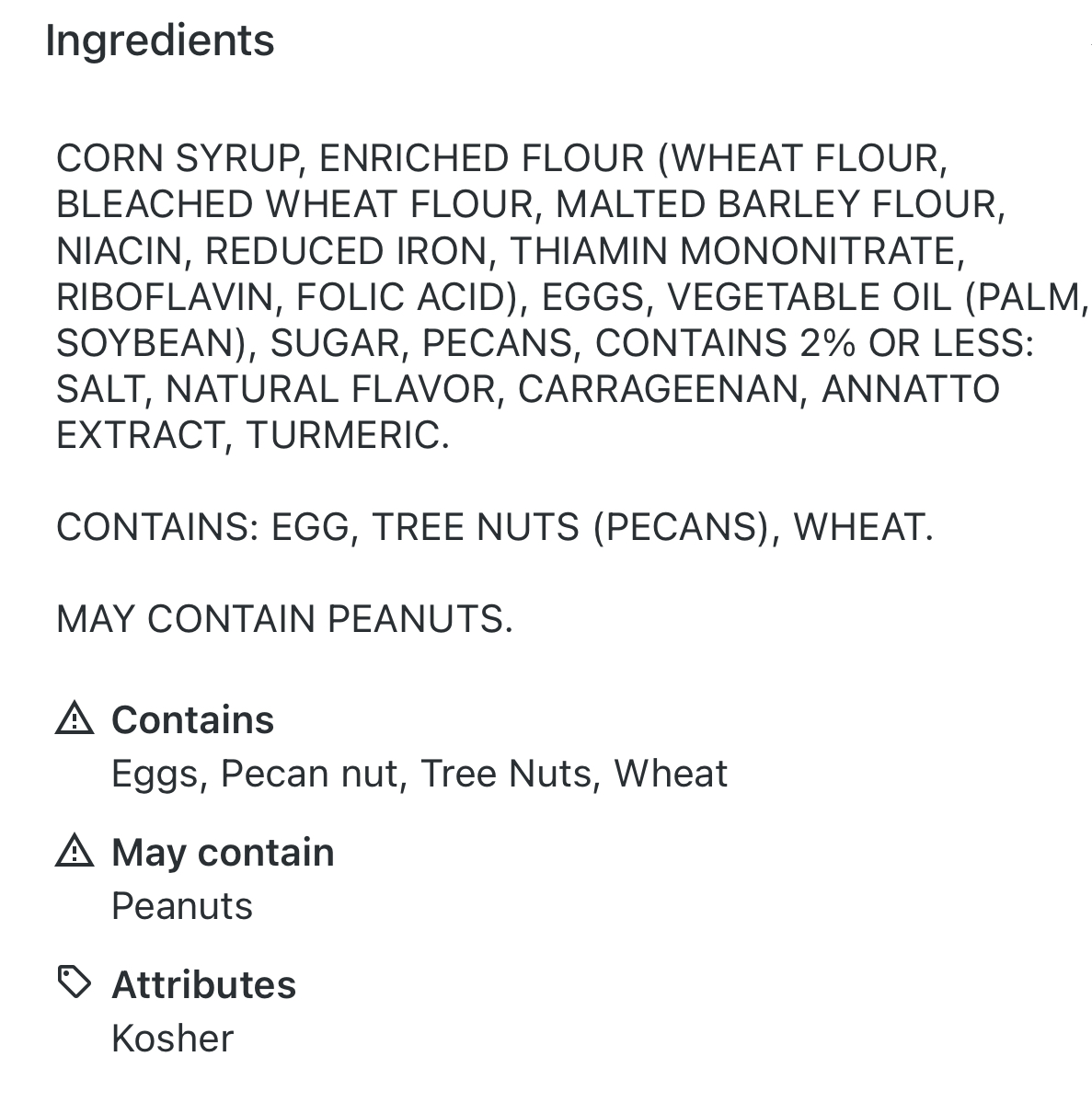The height and width of the screenshot is (1114, 1092).
Task: Select the Contains label
Action: click(x=192, y=719)
